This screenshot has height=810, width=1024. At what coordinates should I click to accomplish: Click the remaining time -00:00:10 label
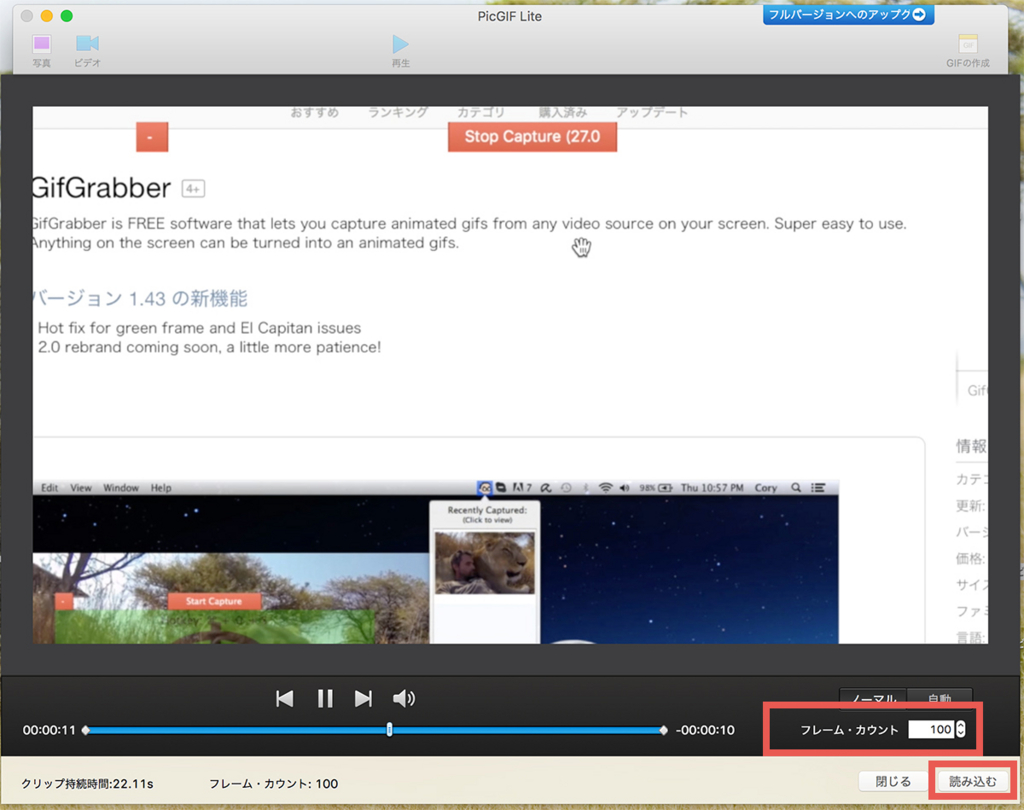(705, 730)
